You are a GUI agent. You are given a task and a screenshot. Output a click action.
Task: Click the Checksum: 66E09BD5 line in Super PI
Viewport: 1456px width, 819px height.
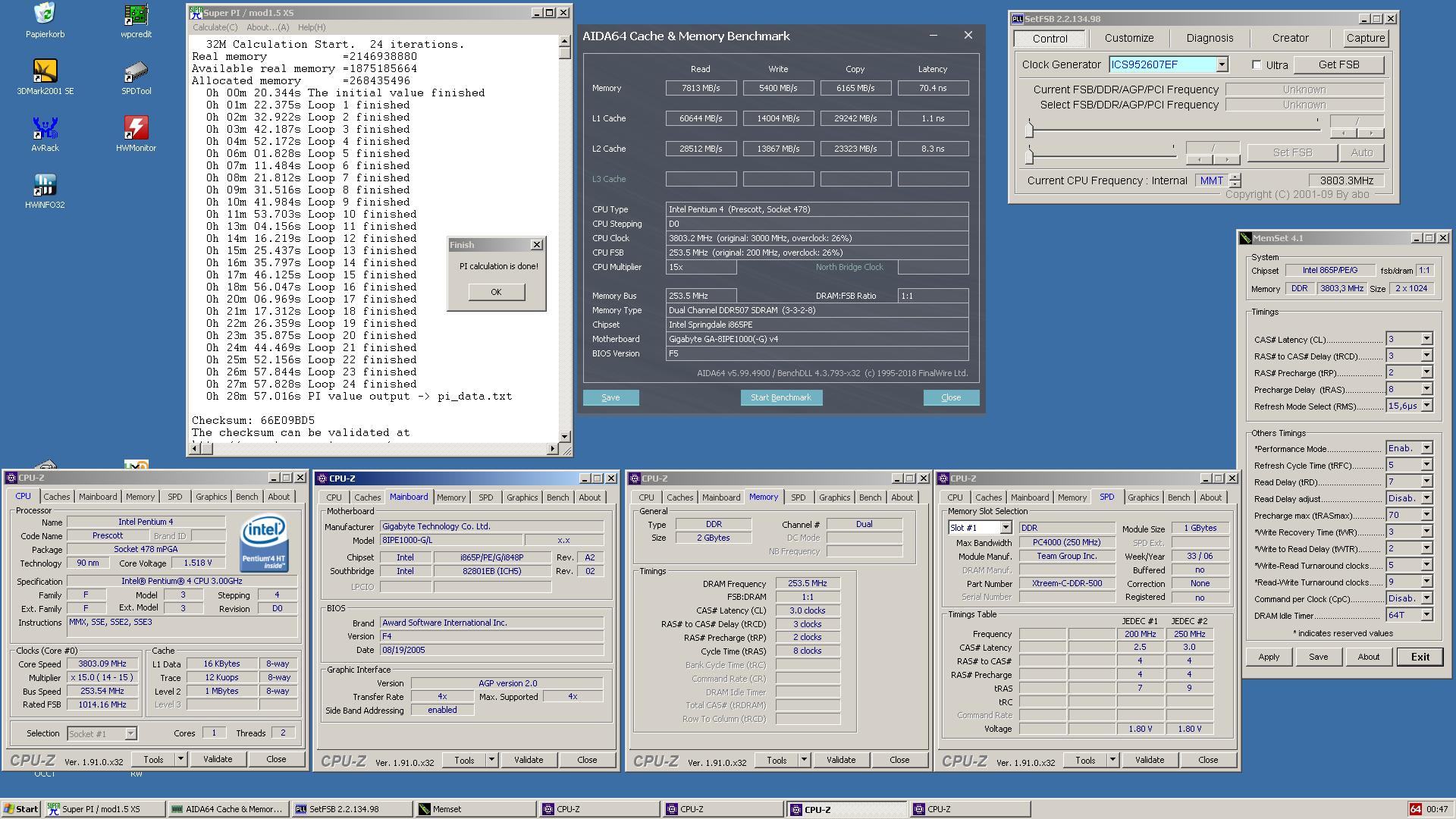point(253,420)
